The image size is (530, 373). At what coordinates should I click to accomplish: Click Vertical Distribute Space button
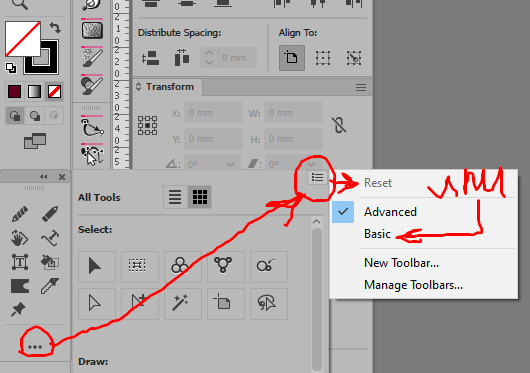[x=150, y=58]
